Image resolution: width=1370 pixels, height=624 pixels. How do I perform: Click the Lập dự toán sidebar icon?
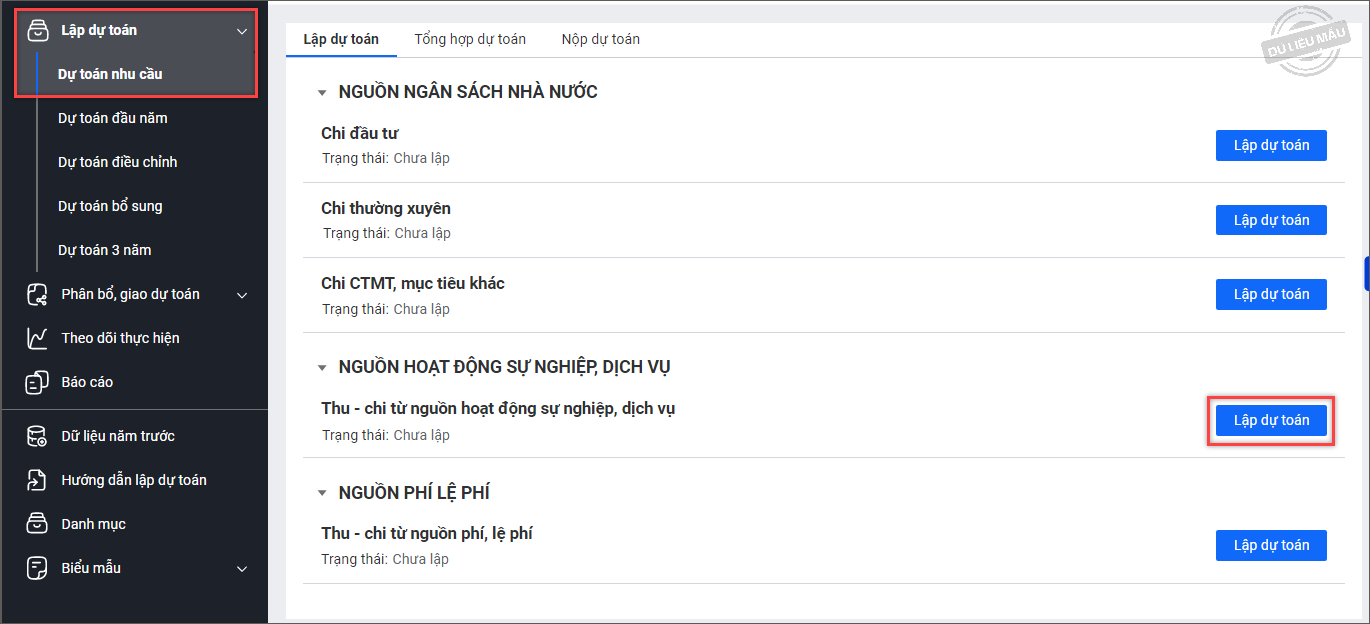[x=37, y=30]
